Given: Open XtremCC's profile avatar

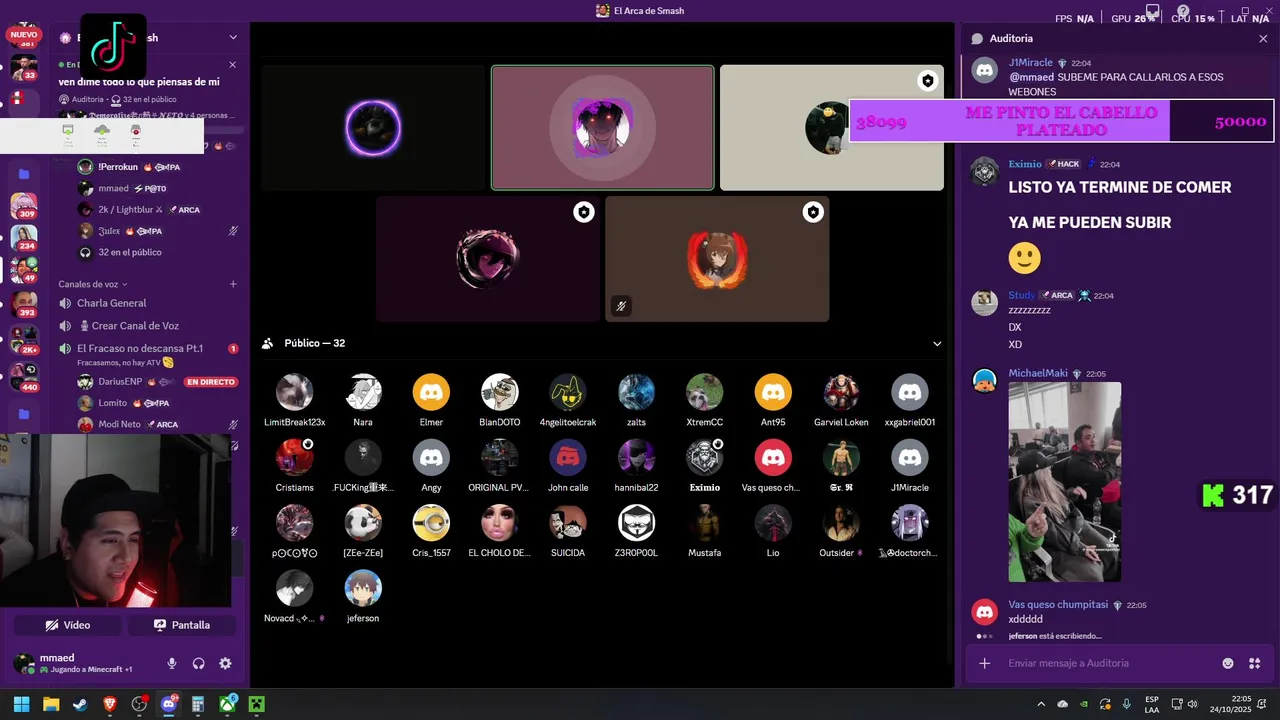Looking at the screenshot, I should click(704, 392).
